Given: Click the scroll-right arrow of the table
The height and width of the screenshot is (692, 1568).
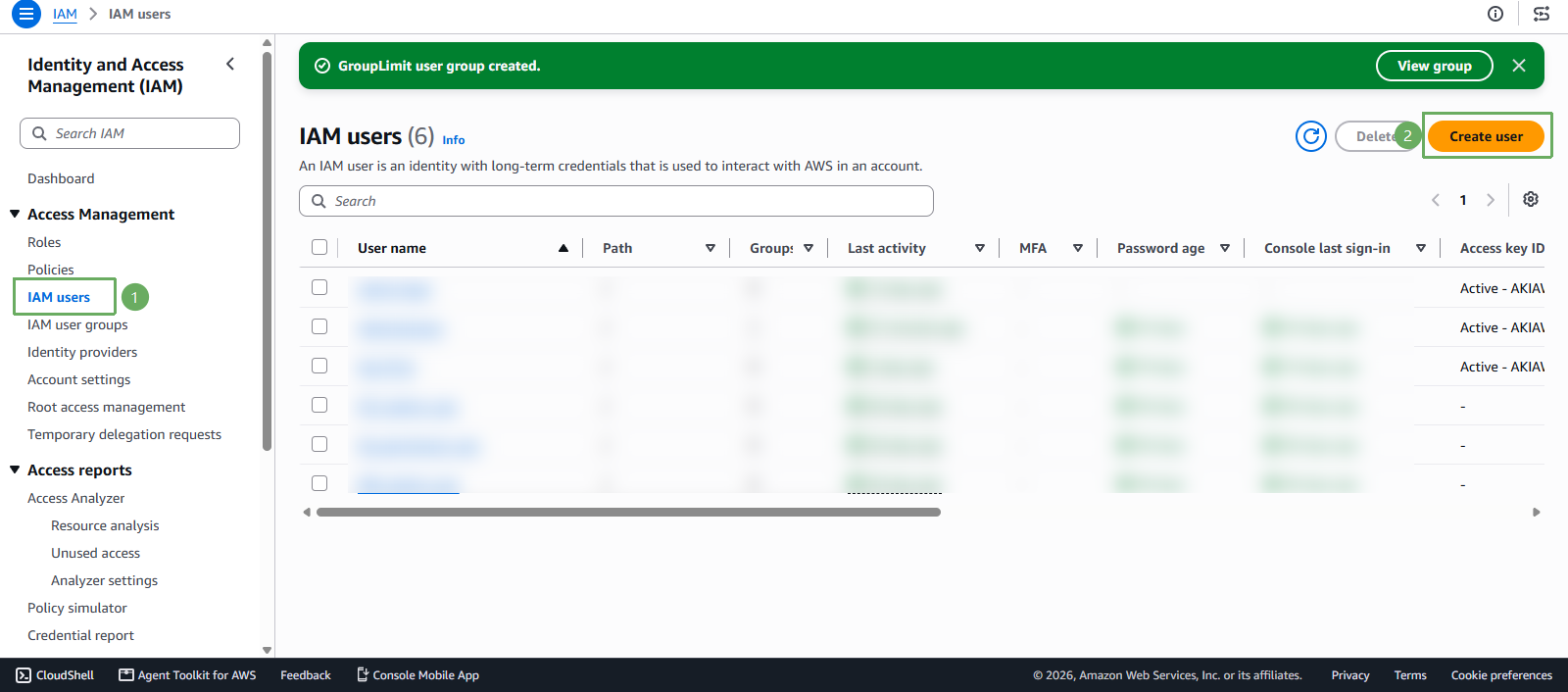Looking at the screenshot, I should (x=1537, y=512).
